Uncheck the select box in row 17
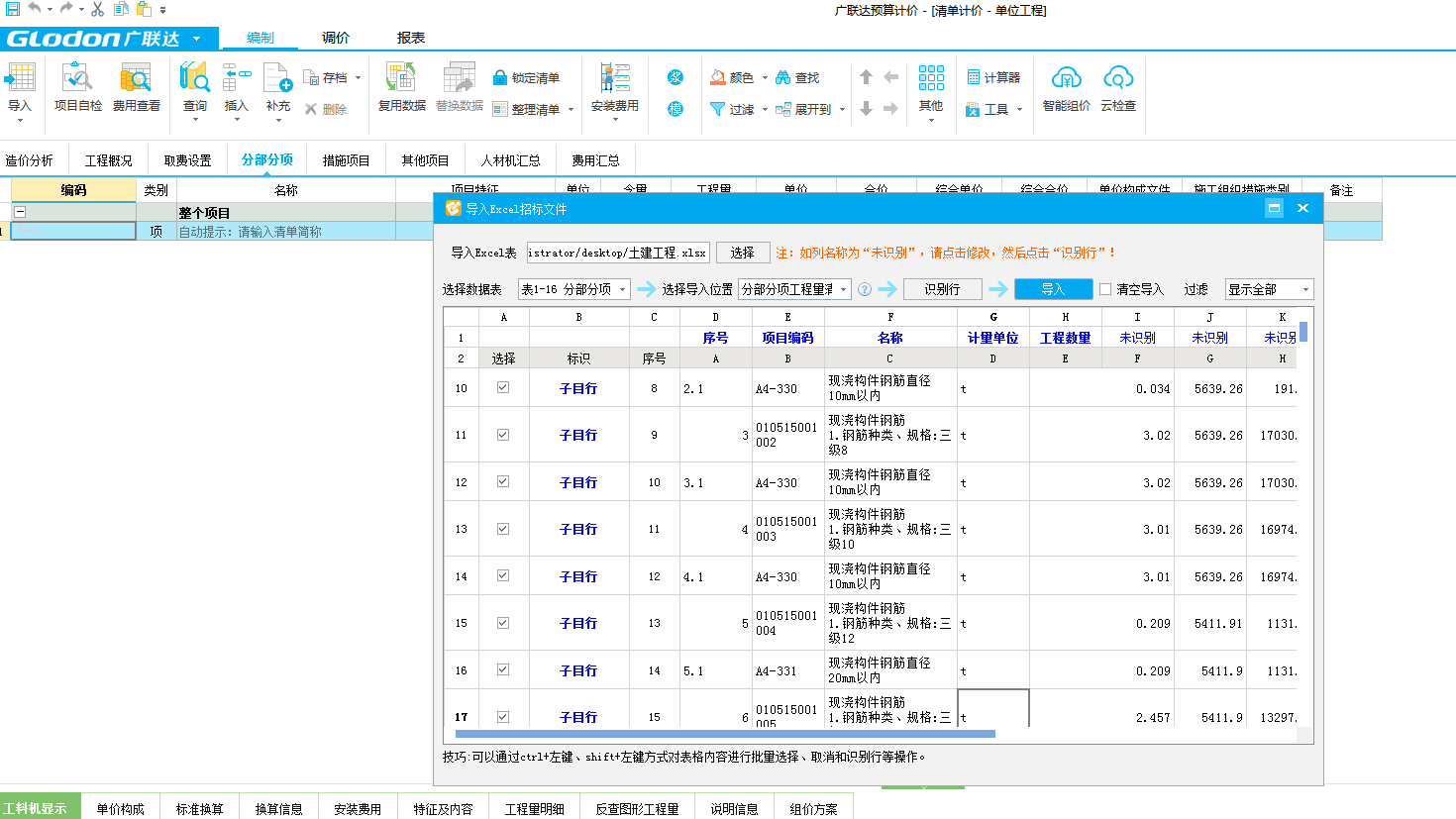Image resolution: width=1456 pixels, height=819 pixels. [503, 716]
